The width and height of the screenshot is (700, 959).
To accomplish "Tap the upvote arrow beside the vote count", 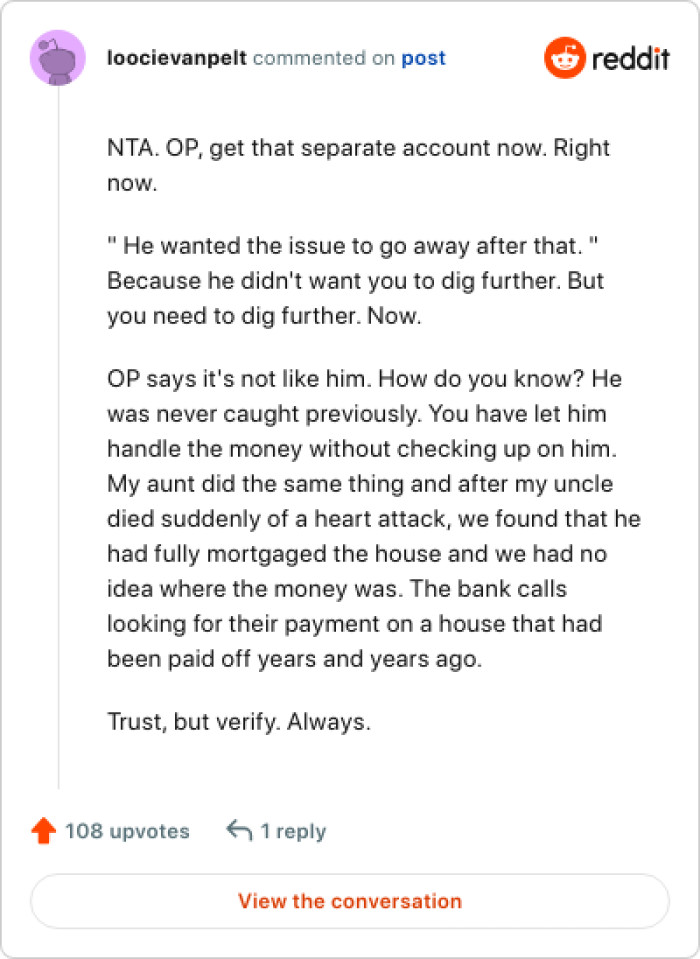I will (x=42, y=830).
